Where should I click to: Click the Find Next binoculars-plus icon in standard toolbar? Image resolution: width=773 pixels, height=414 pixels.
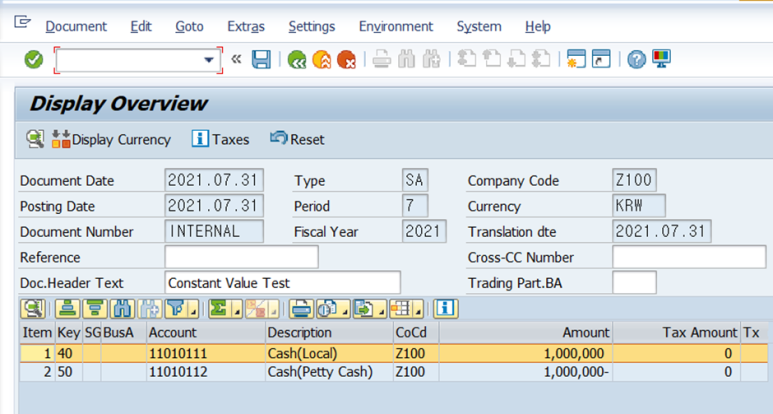[431, 60]
